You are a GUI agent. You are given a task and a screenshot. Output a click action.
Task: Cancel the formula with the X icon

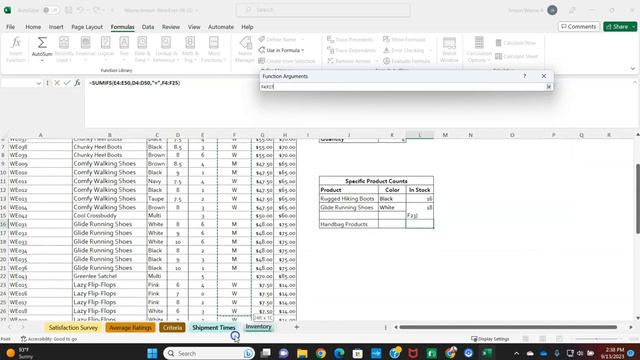pos(57,83)
